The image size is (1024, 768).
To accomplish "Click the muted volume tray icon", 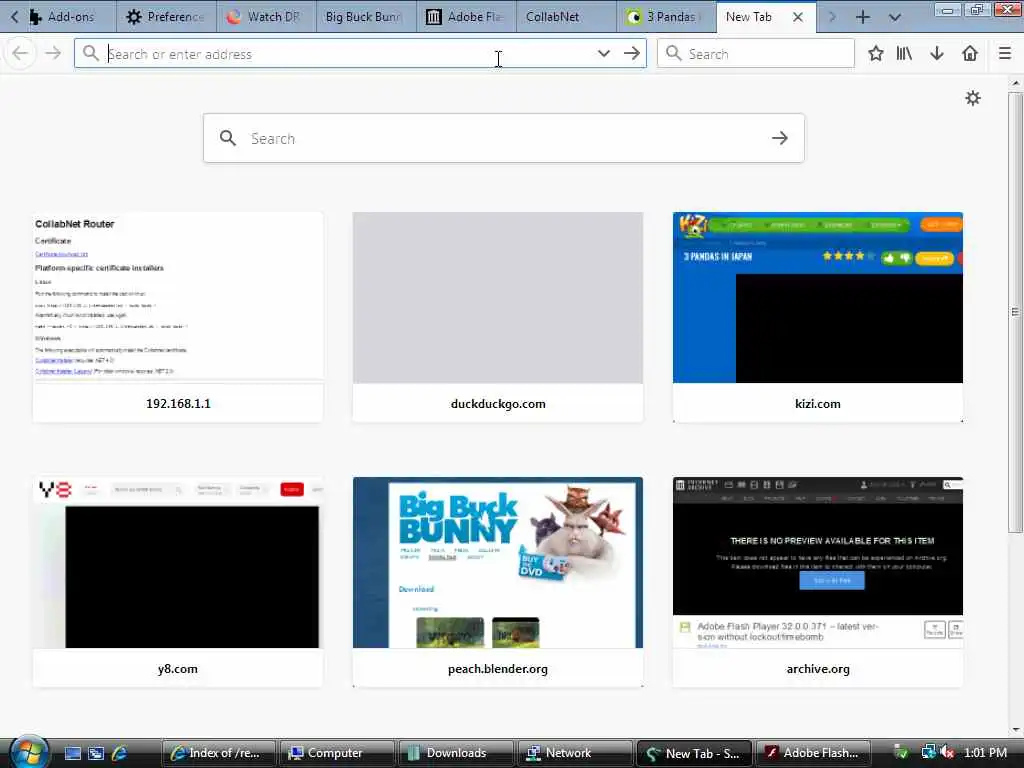I will point(948,753).
